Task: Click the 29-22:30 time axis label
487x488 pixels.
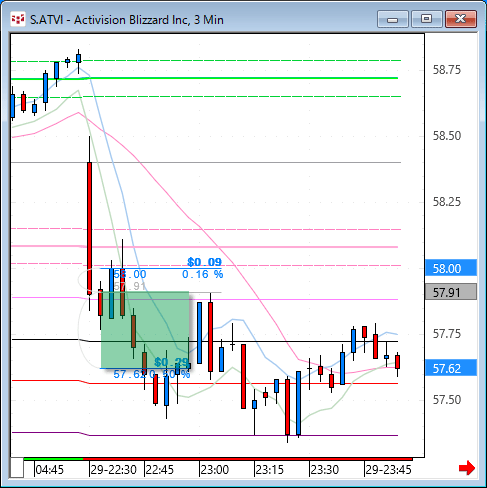Action: 114,470
